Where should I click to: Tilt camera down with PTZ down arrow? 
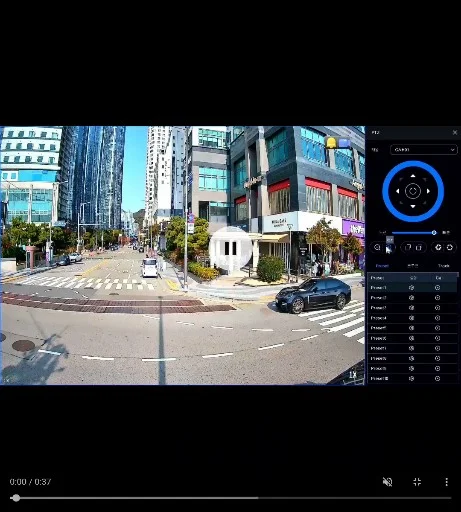413,206
